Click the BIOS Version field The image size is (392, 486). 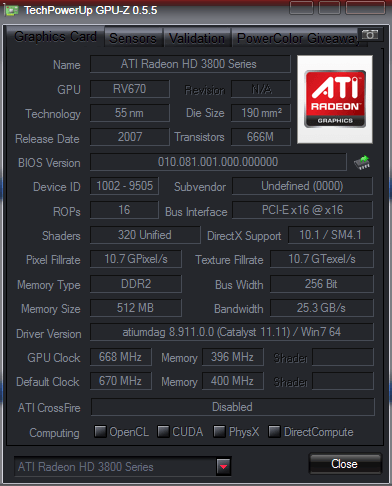(x=218, y=162)
